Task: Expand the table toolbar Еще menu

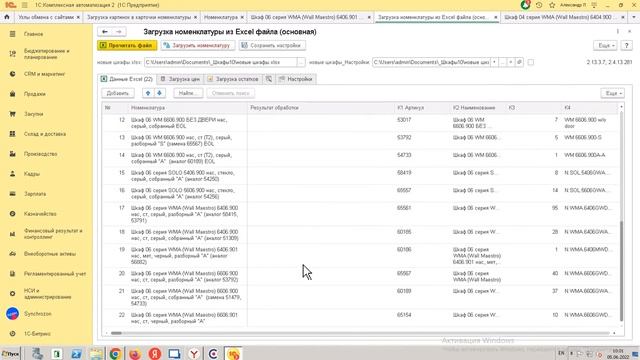Action: (x=612, y=93)
